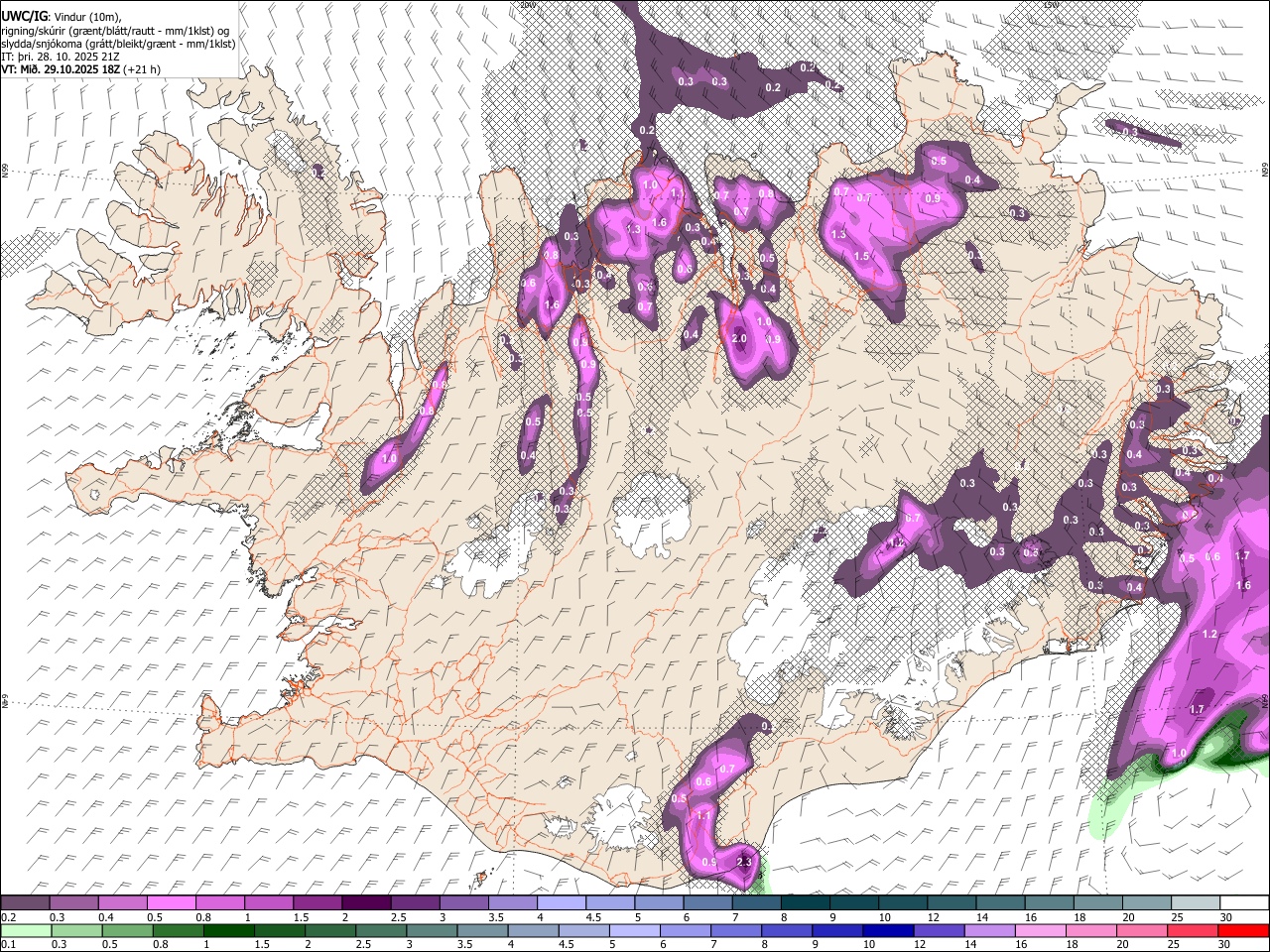Click the '2.3' precipitation value on the south coast
Screen dimensions: 1270x952
tap(745, 862)
